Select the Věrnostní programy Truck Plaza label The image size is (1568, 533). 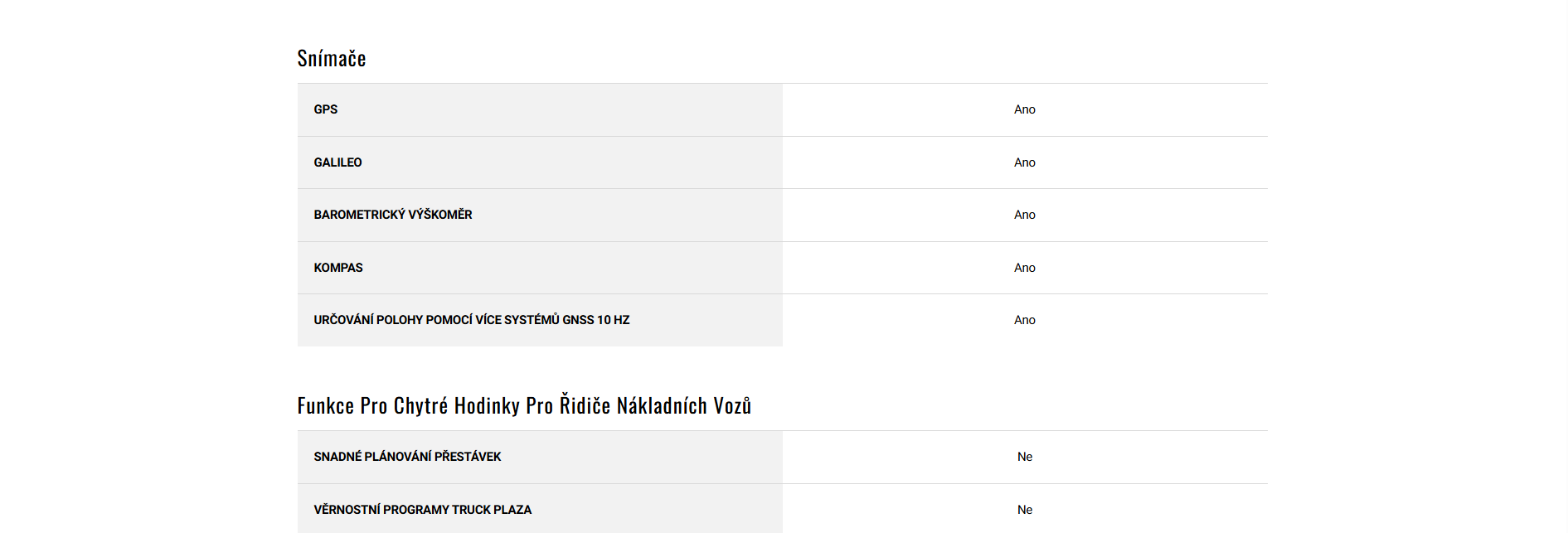(422, 510)
